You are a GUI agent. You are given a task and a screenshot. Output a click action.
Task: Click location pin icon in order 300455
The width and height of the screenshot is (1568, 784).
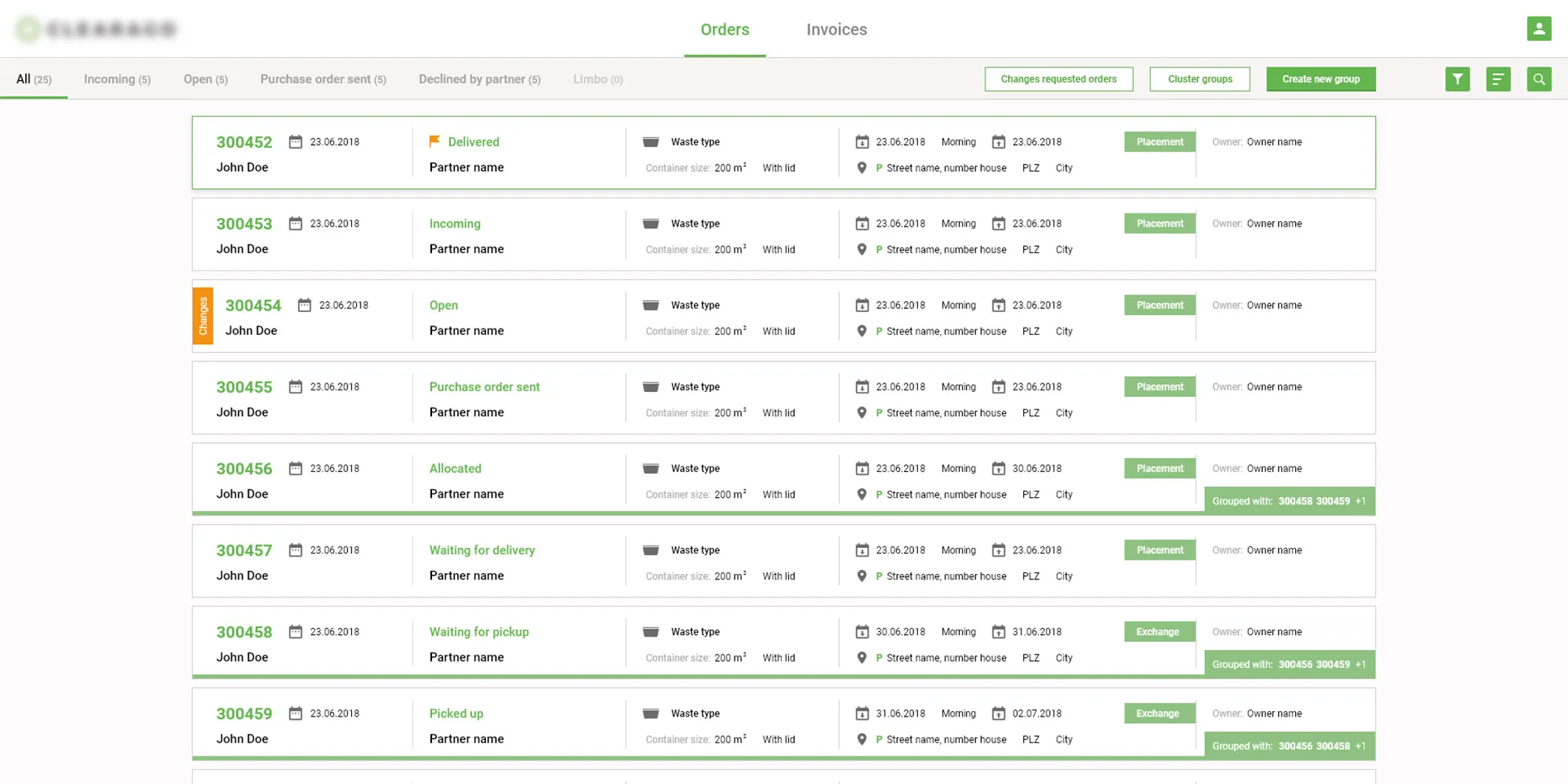coord(862,412)
